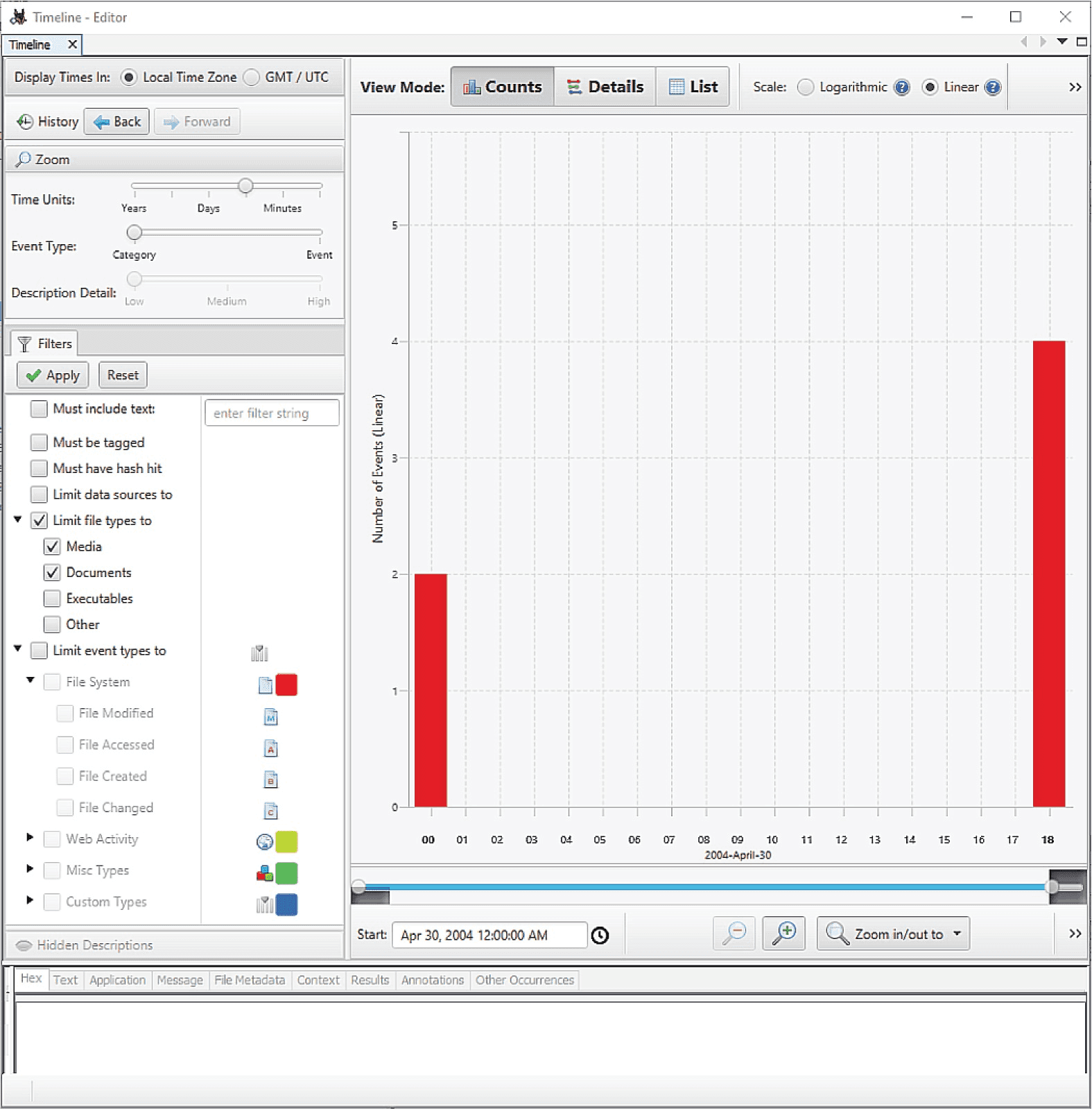This screenshot has width=1092, height=1109.
Task: Select Local Time Zone radio button
Action: (x=128, y=77)
